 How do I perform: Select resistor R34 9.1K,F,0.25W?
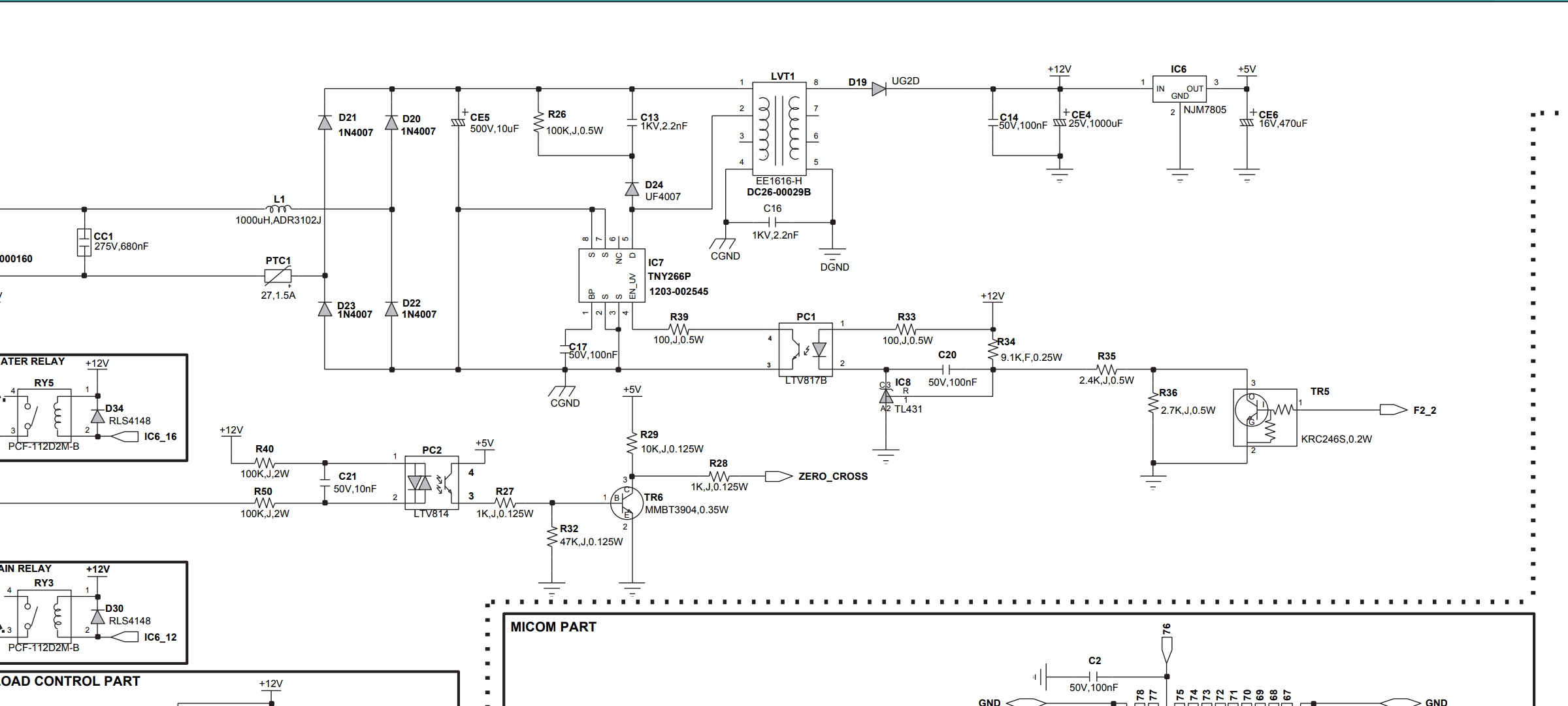[x=993, y=350]
